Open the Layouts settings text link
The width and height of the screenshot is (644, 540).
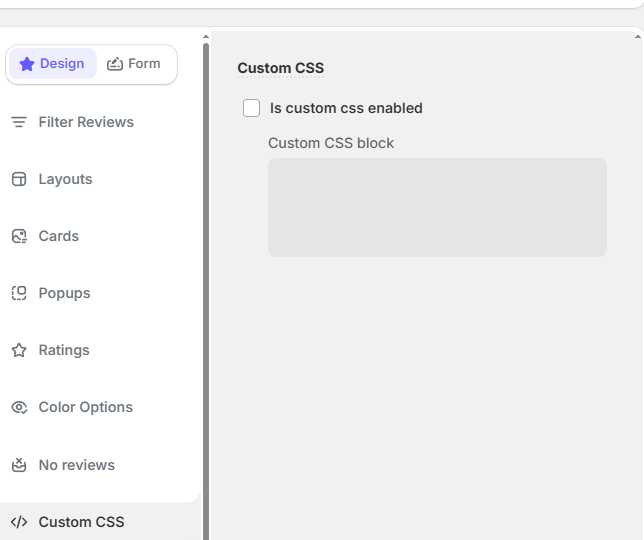65,179
